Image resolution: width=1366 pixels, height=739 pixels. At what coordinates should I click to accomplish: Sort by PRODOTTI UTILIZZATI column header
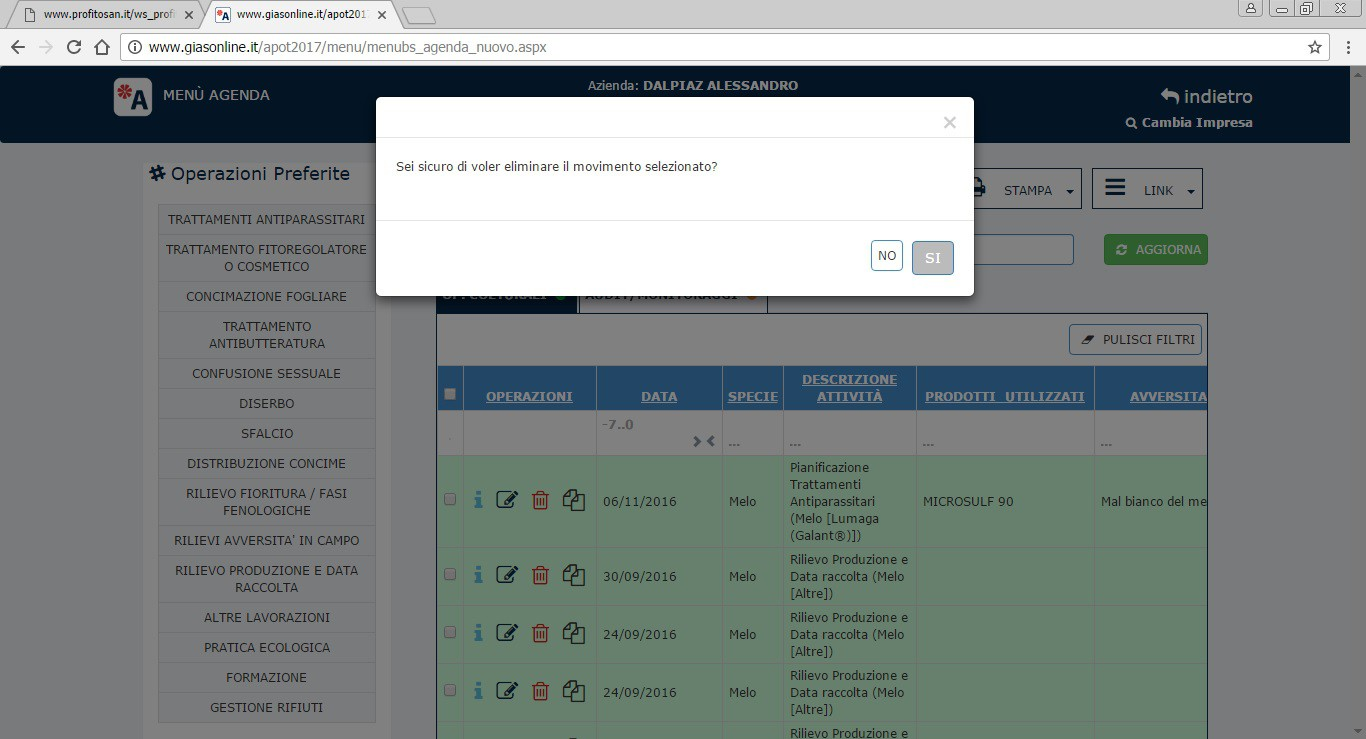(x=1005, y=396)
